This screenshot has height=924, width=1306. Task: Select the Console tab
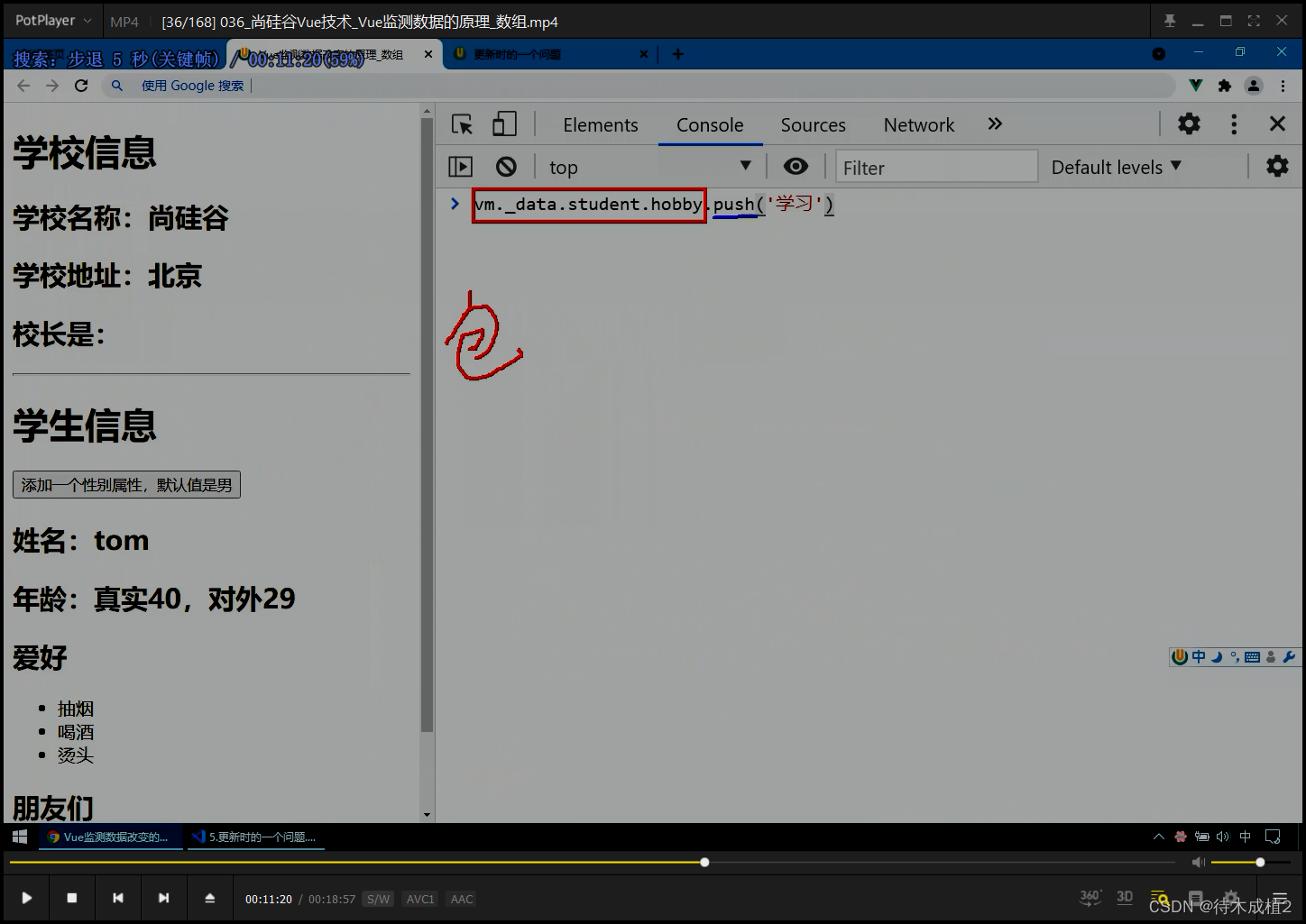710,125
